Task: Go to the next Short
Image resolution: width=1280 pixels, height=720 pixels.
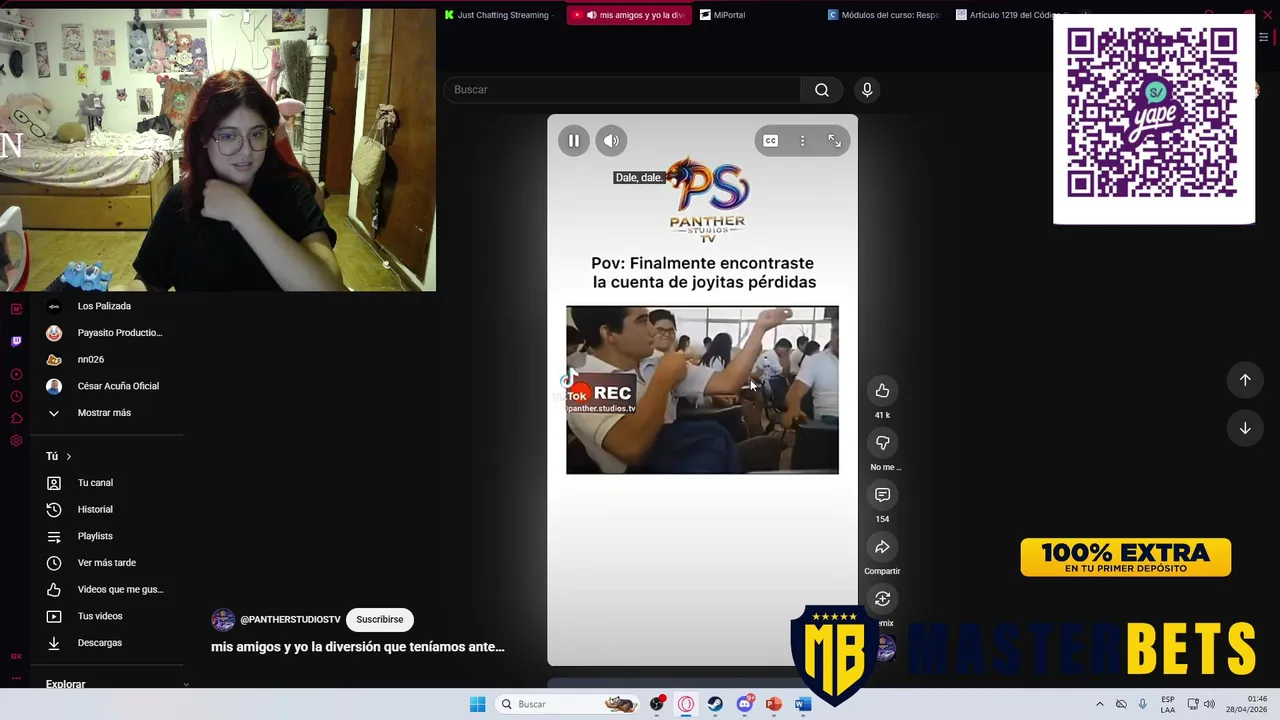Action: tap(1245, 428)
